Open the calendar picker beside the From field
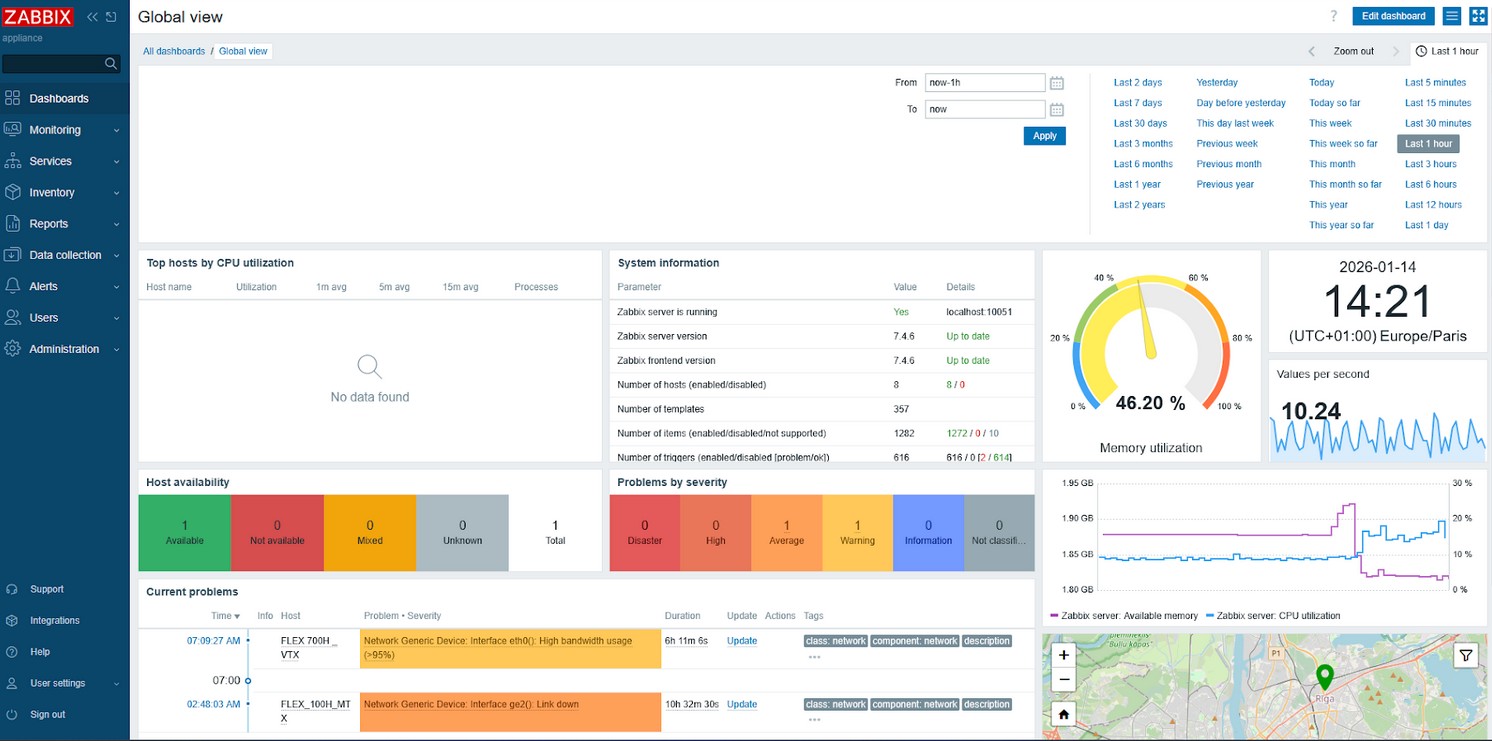Image resolution: width=1492 pixels, height=741 pixels. point(1057,82)
